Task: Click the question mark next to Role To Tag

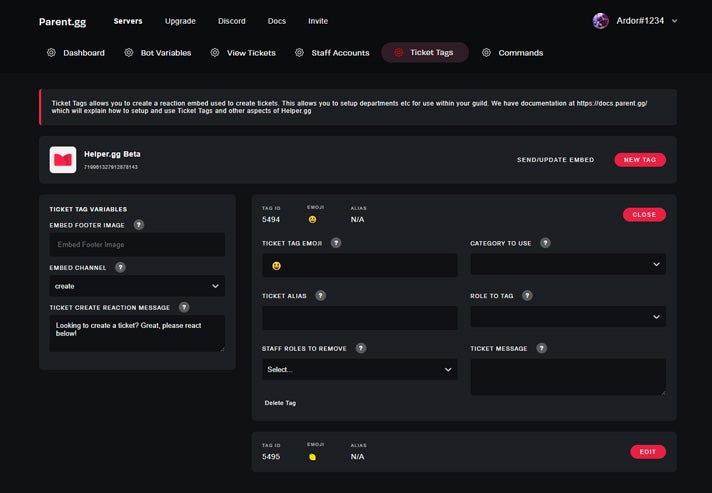Action: click(x=527, y=296)
